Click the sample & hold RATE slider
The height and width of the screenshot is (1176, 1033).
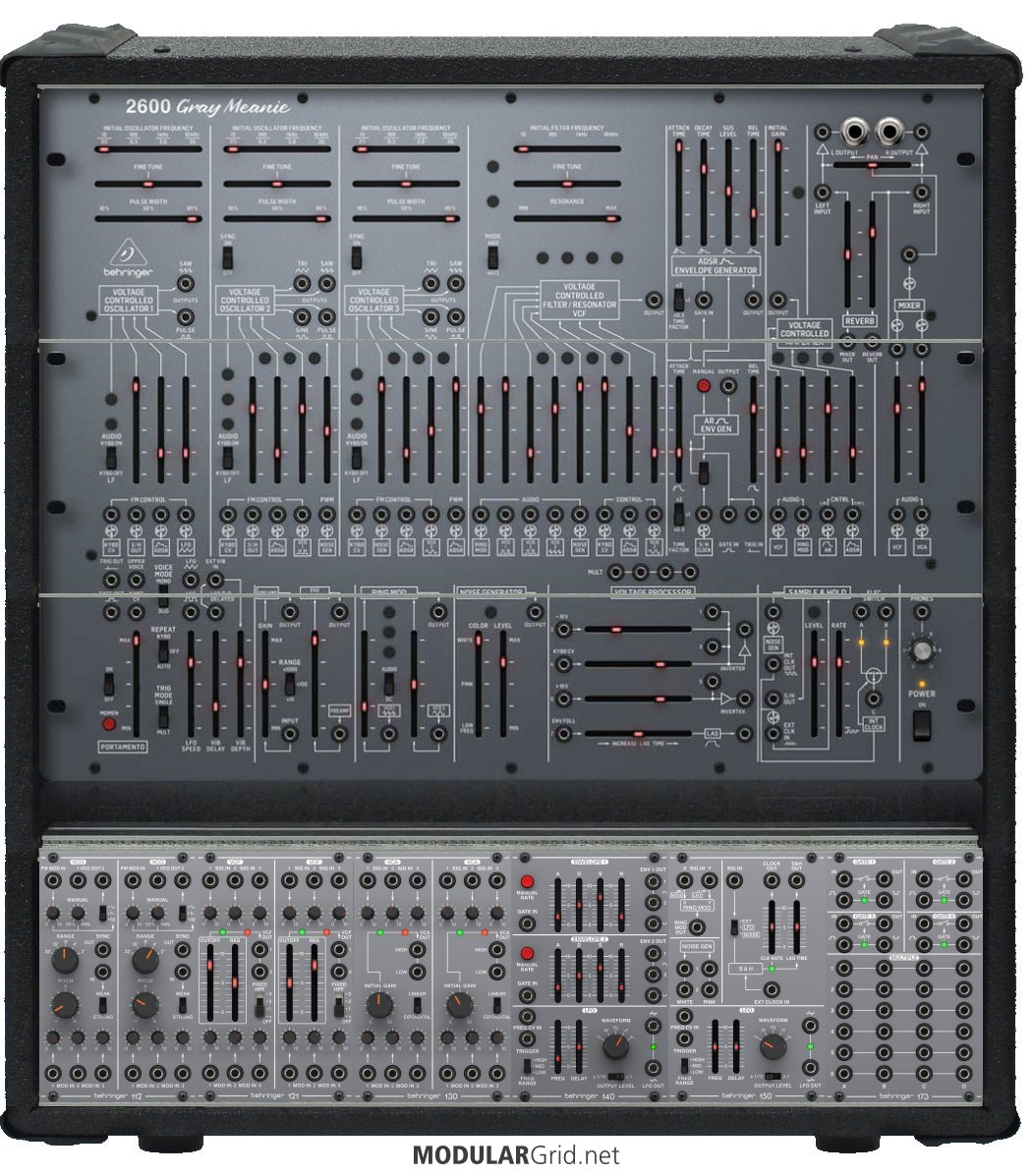coord(838,684)
